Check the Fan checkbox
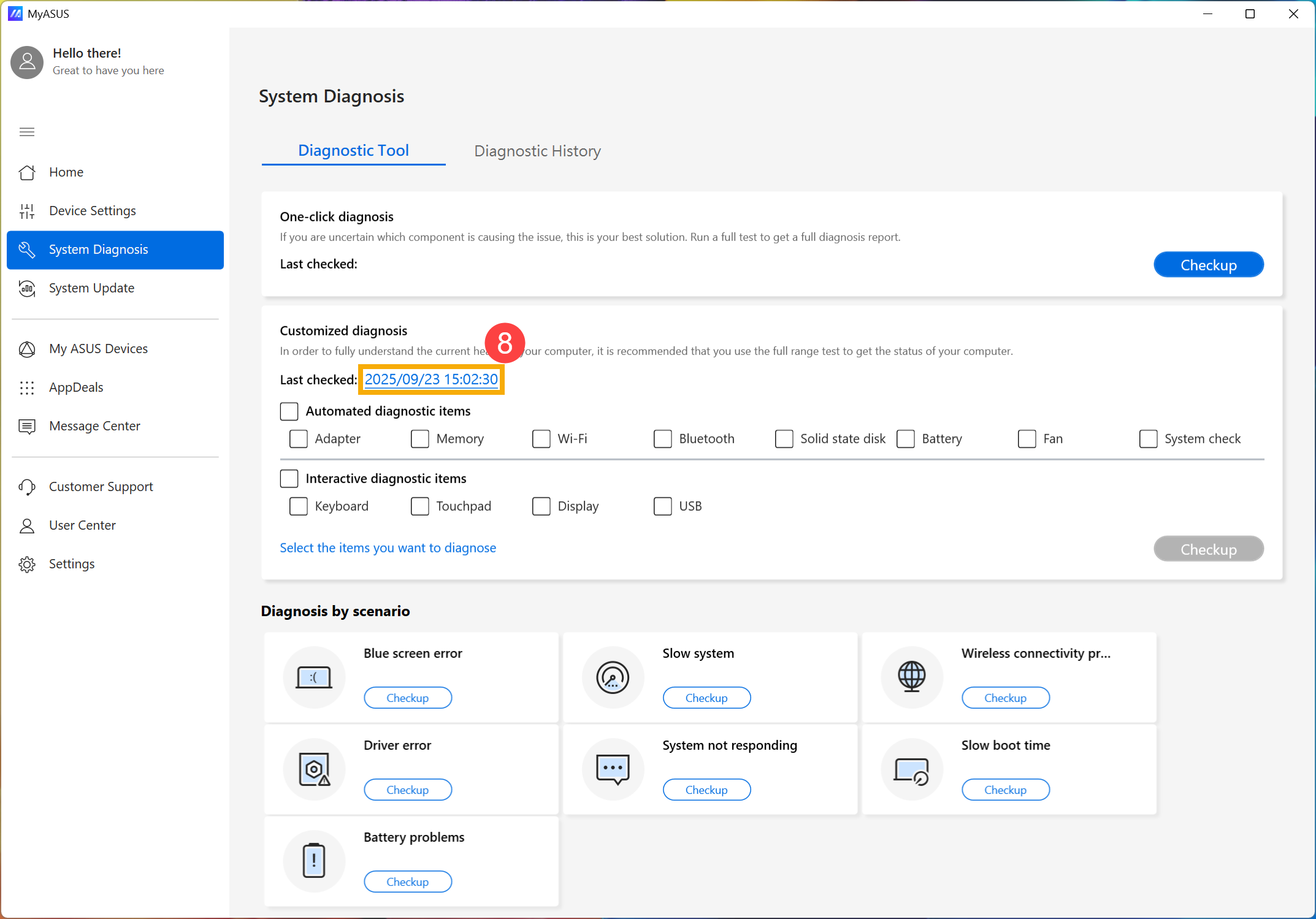 1027,438
